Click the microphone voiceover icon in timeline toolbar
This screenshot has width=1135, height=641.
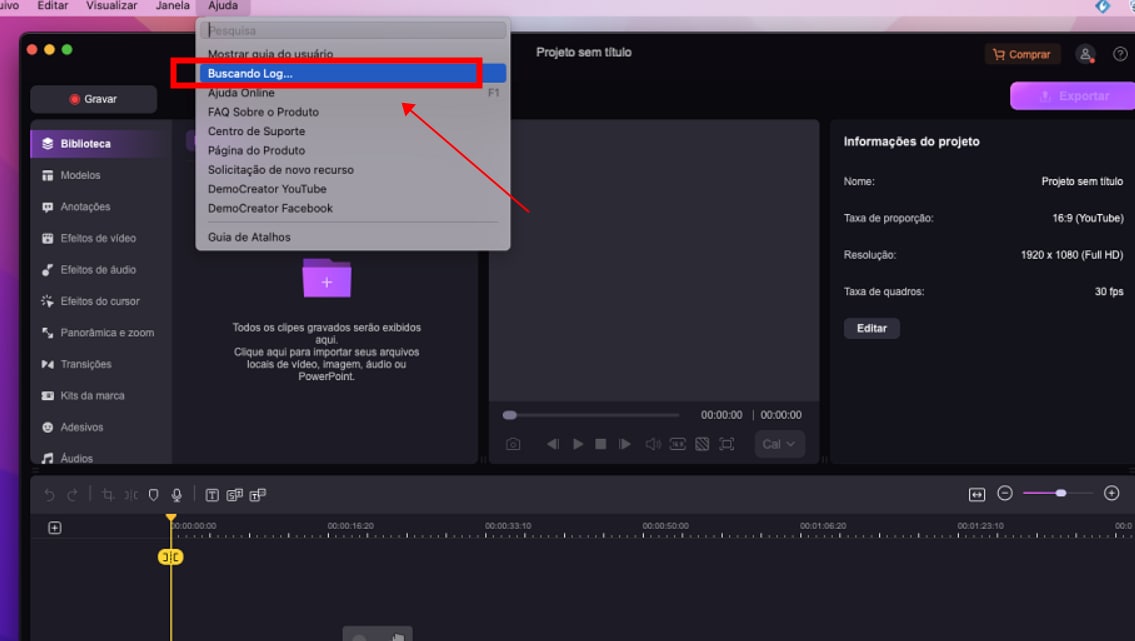[x=176, y=495]
